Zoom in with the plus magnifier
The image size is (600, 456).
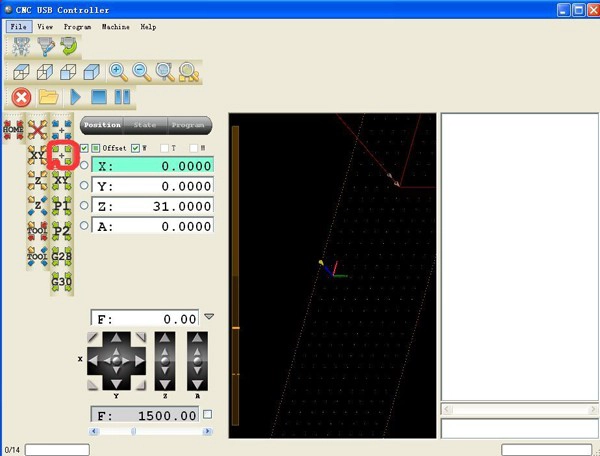[x=118, y=72]
